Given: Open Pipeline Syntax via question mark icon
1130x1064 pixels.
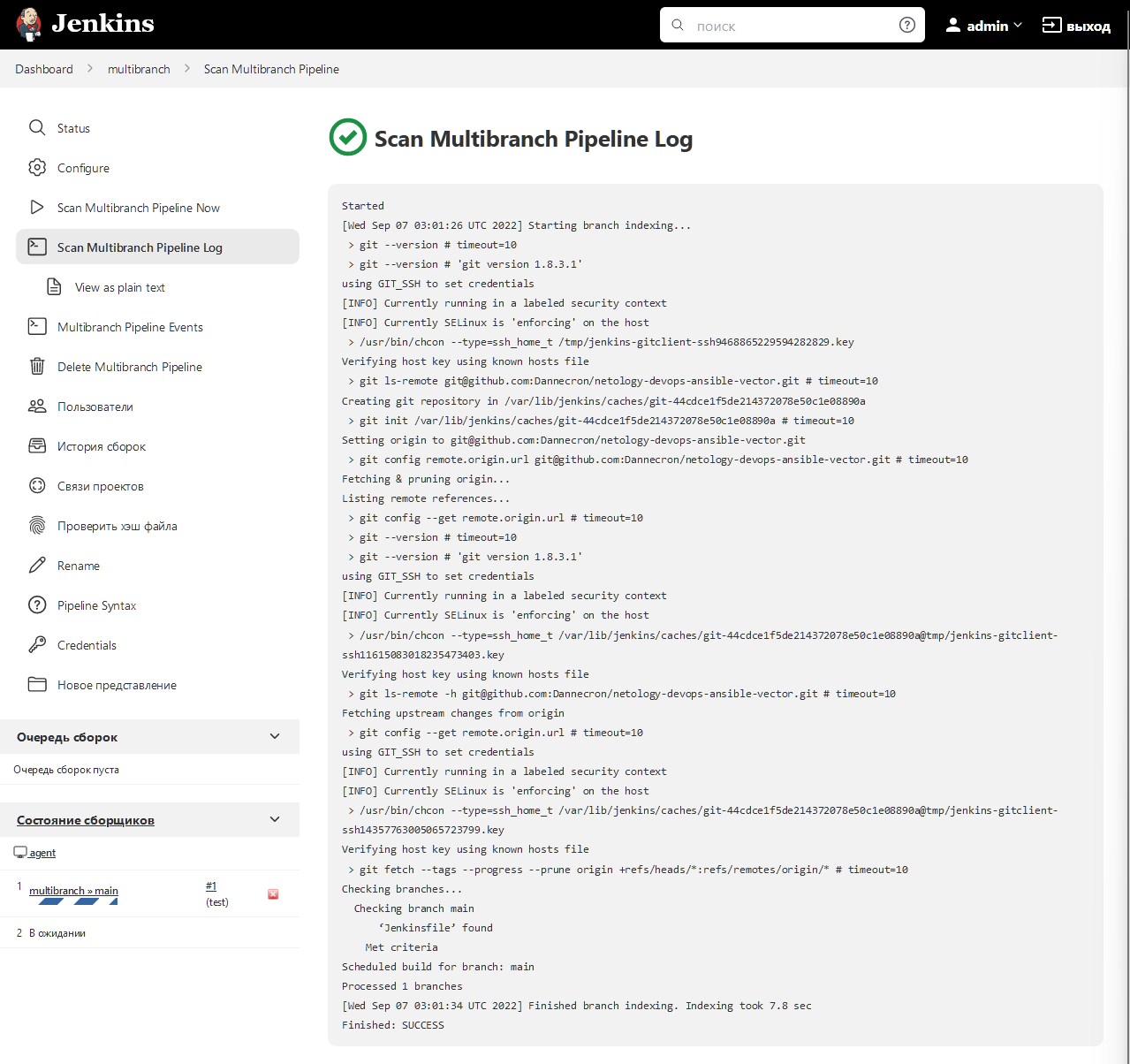Looking at the screenshot, I should pos(36,604).
